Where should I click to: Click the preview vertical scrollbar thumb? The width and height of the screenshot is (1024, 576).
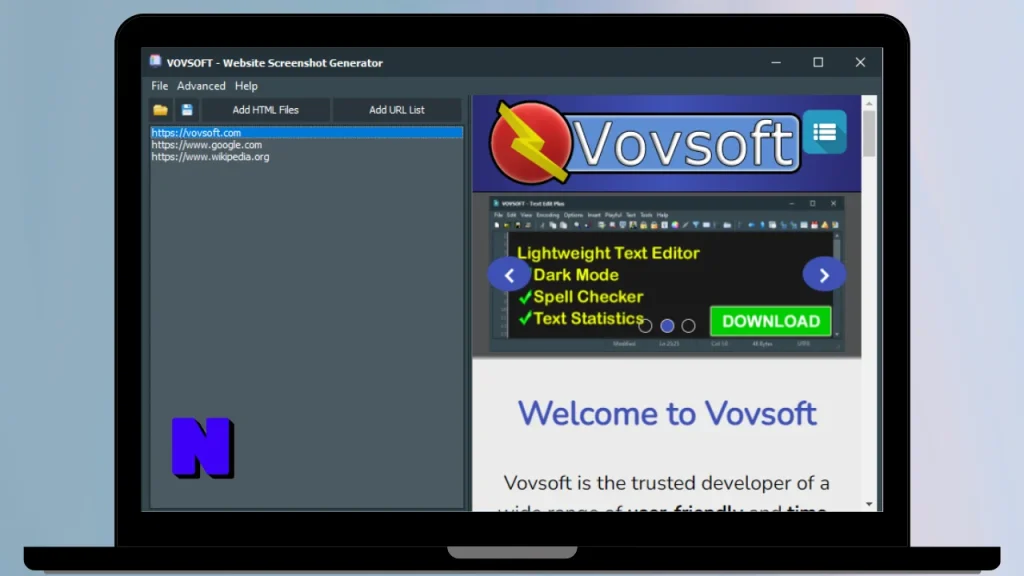tap(869, 134)
